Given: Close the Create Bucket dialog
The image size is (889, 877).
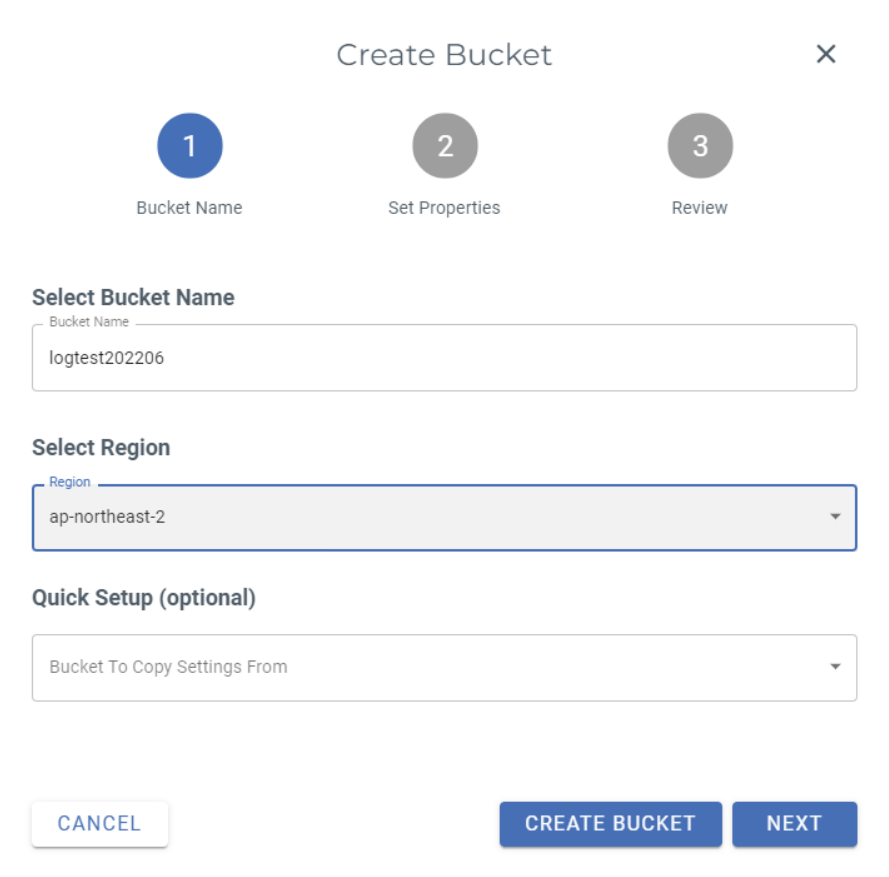Looking at the screenshot, I should coord(826,54).
